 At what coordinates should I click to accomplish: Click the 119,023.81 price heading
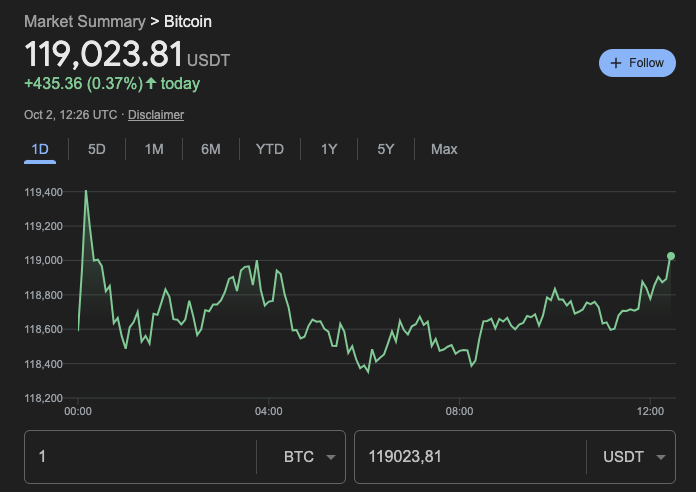[x=103, y=54]
